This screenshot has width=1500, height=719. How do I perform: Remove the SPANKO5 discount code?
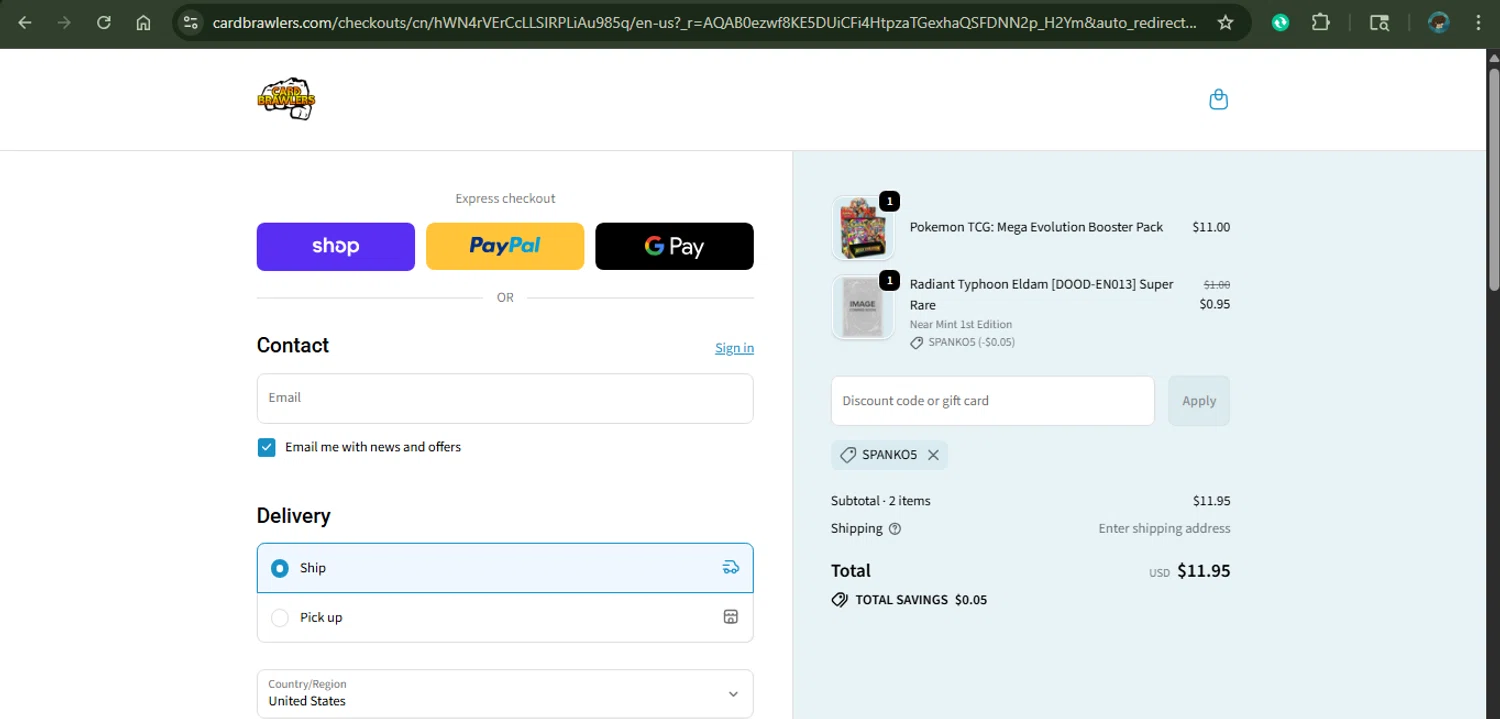[x=933, y=455]
